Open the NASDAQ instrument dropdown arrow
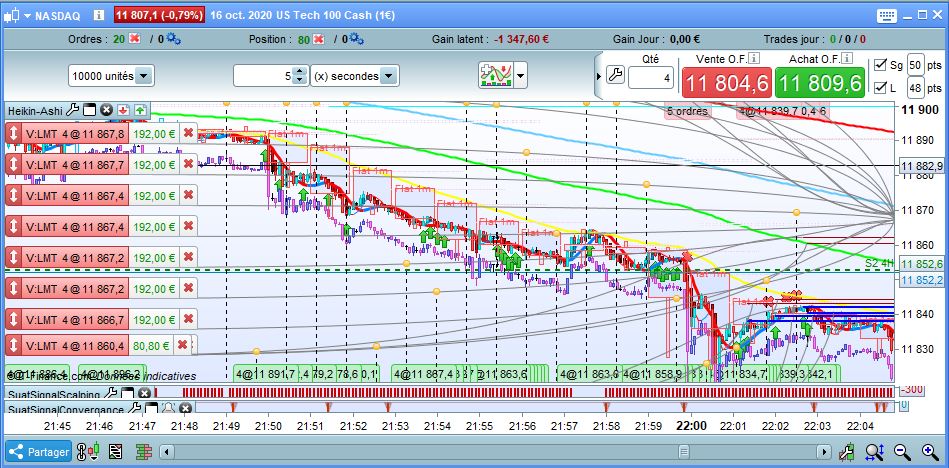Image resolution: width=949 pixels, height=468 pixels. tap(27, 16)
